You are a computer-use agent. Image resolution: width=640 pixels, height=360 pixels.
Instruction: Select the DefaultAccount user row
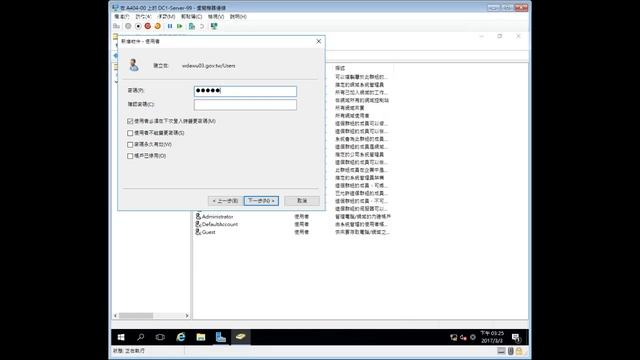point(292,224)
